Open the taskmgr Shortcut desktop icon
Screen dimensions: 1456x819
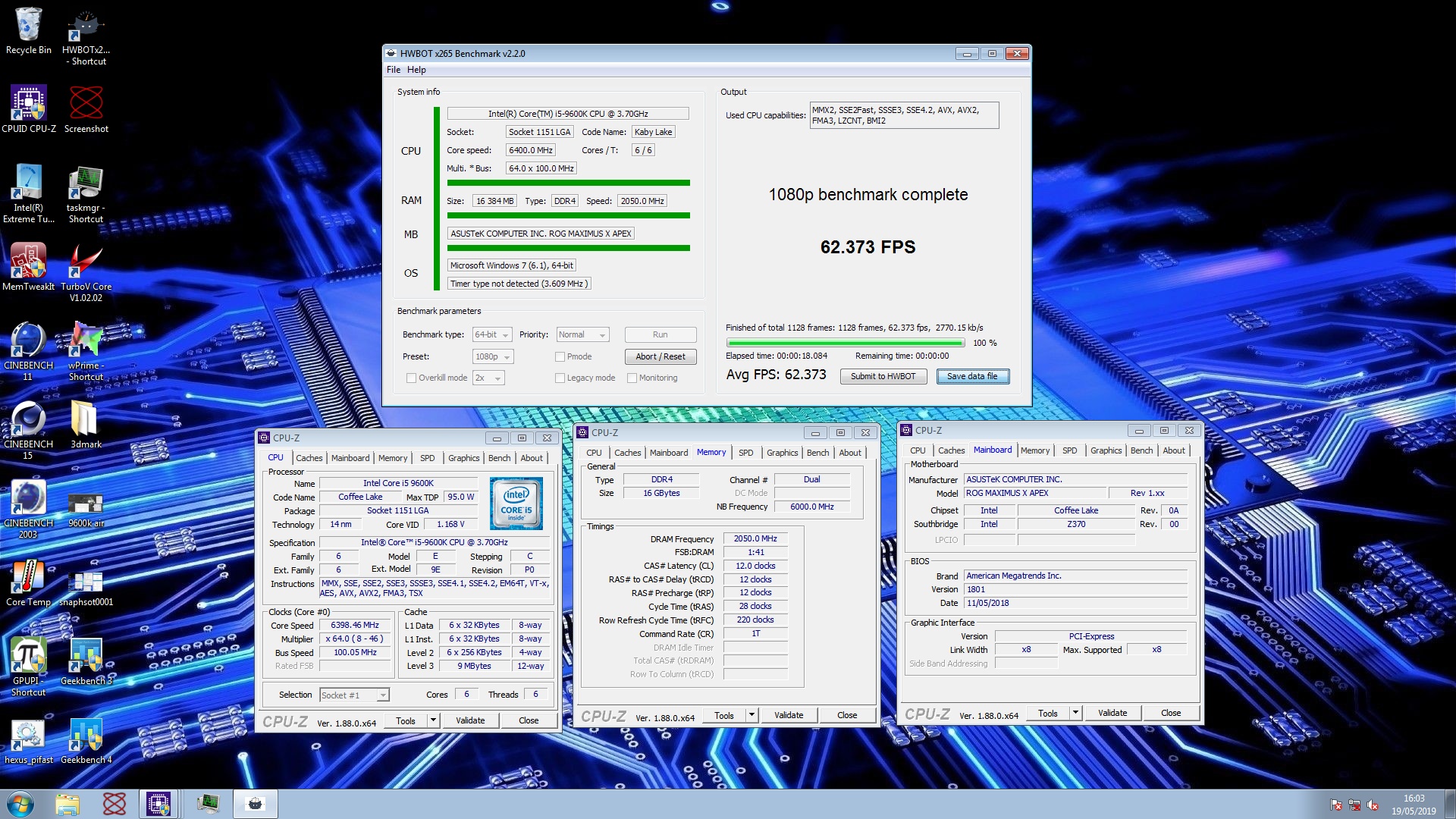tap(86, 194)
